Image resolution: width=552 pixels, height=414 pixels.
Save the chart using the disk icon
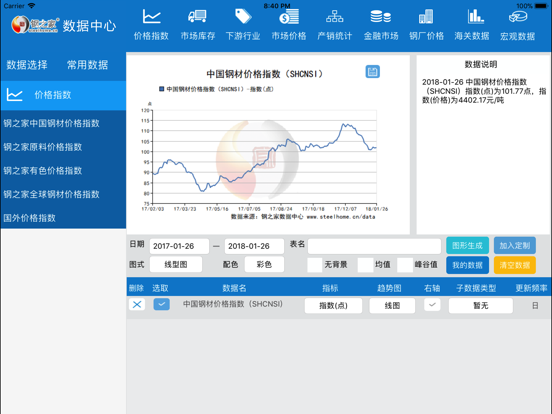(x=372, y=72)
